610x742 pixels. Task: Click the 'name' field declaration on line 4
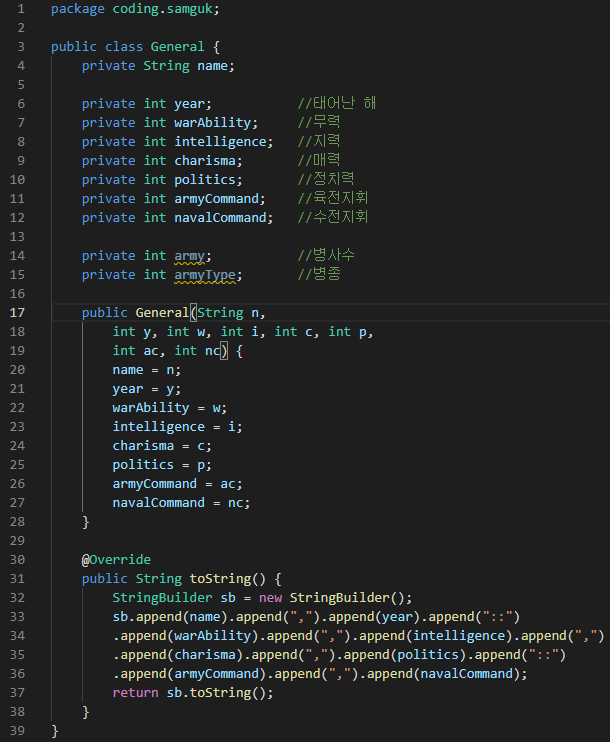pos(212,66)
